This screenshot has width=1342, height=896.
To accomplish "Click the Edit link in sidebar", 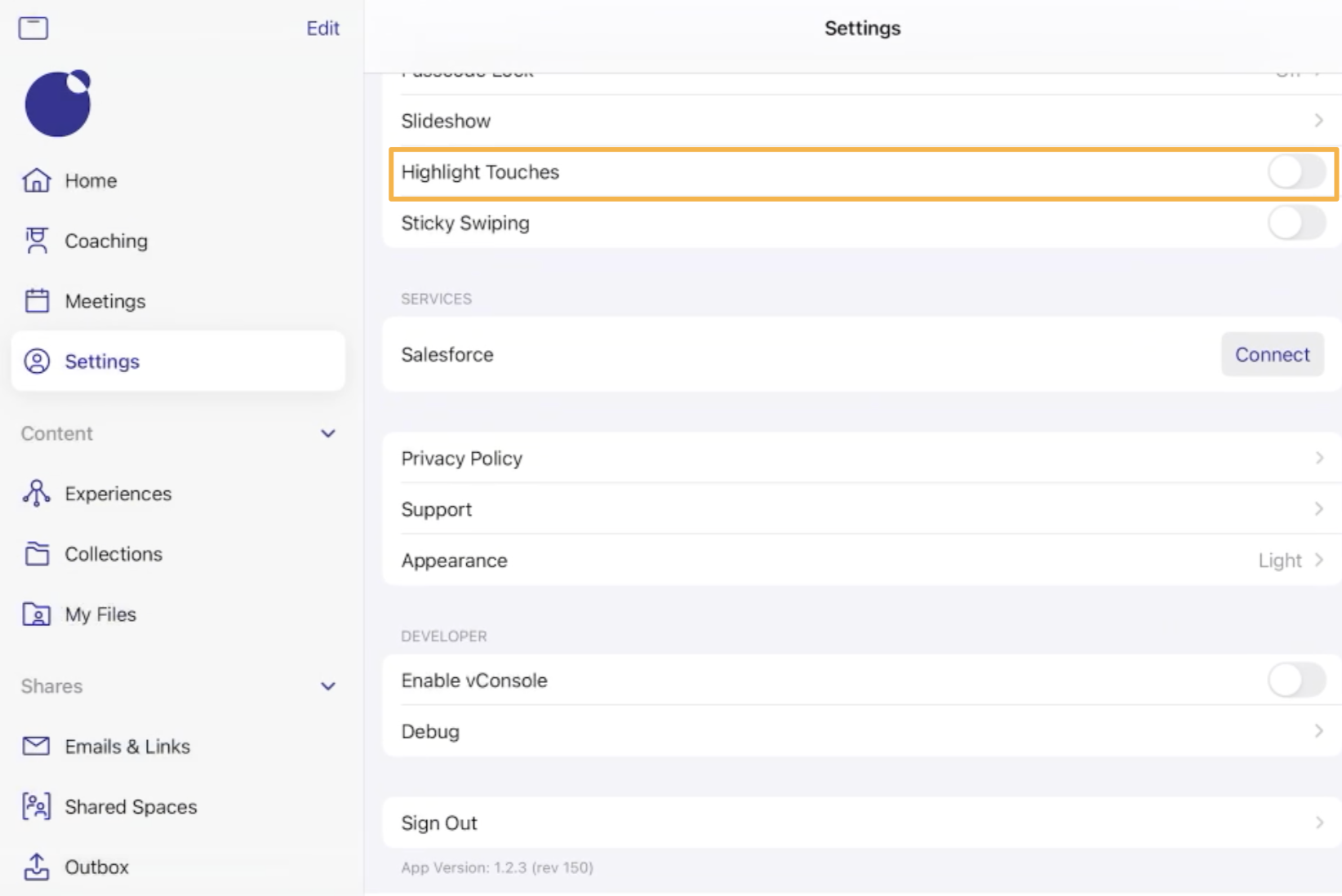I will [x=322, y=29].
